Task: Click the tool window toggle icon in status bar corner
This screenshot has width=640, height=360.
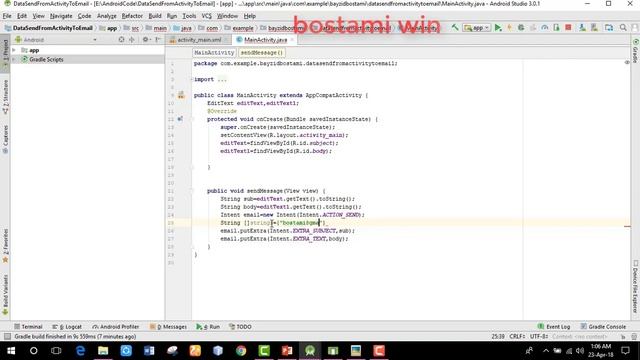Action: pyautogui.click(x=7, y=337)
